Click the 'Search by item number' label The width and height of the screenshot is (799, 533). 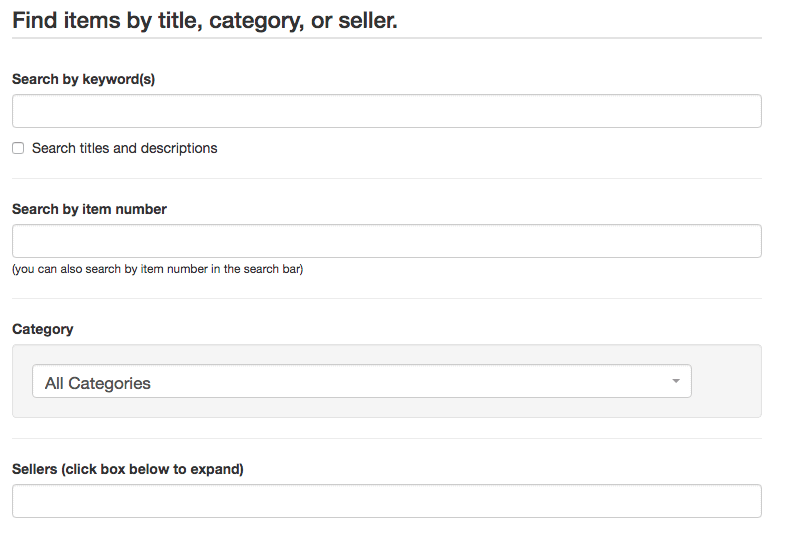click(x=89, y=209)
